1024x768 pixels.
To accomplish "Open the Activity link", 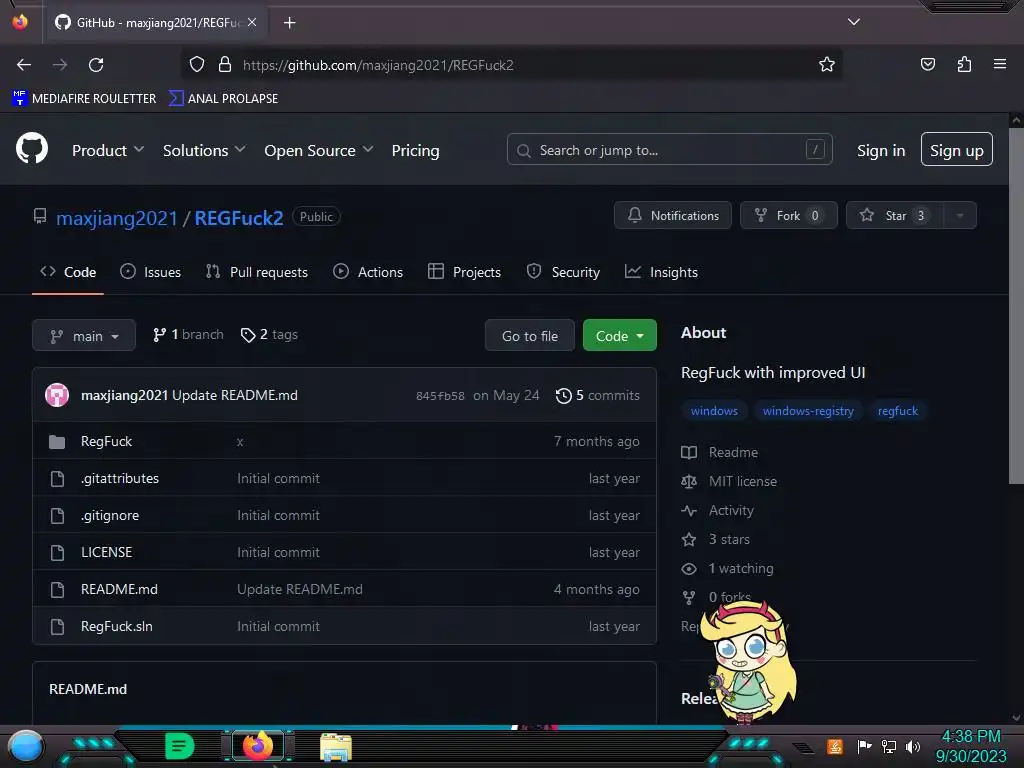I will (718, 510).
